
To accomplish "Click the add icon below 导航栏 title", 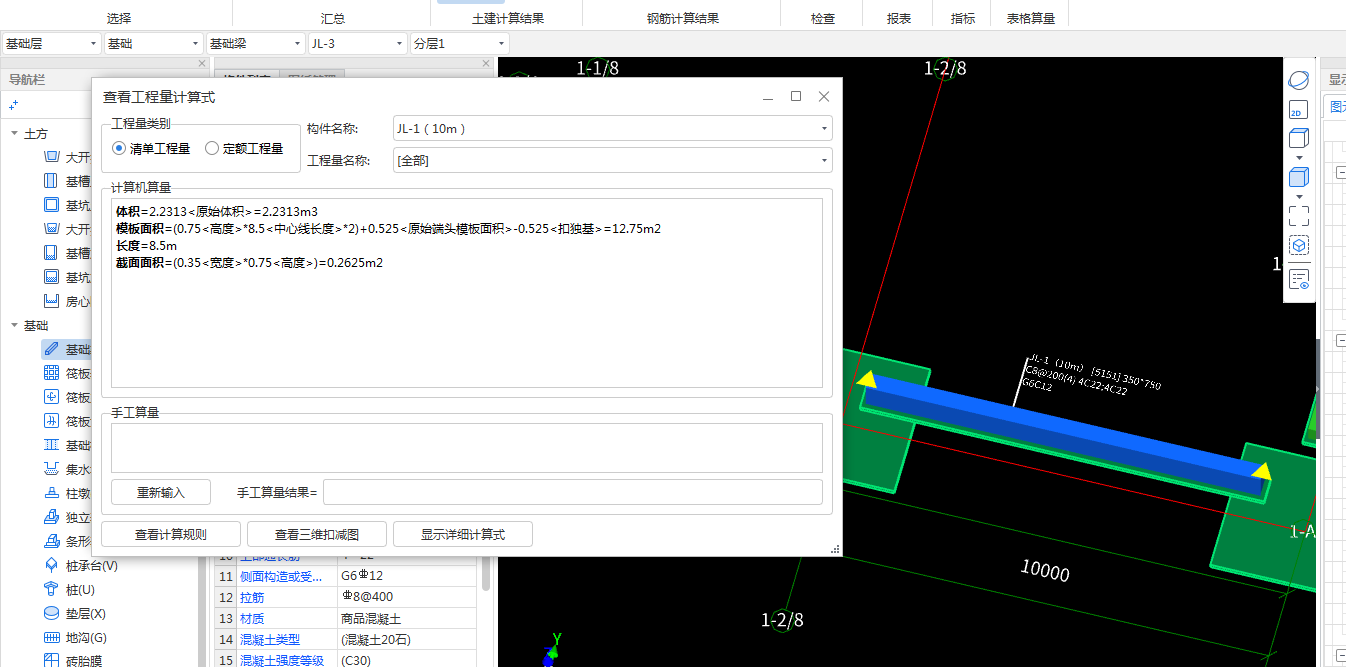I will click(x=14, y=104).
